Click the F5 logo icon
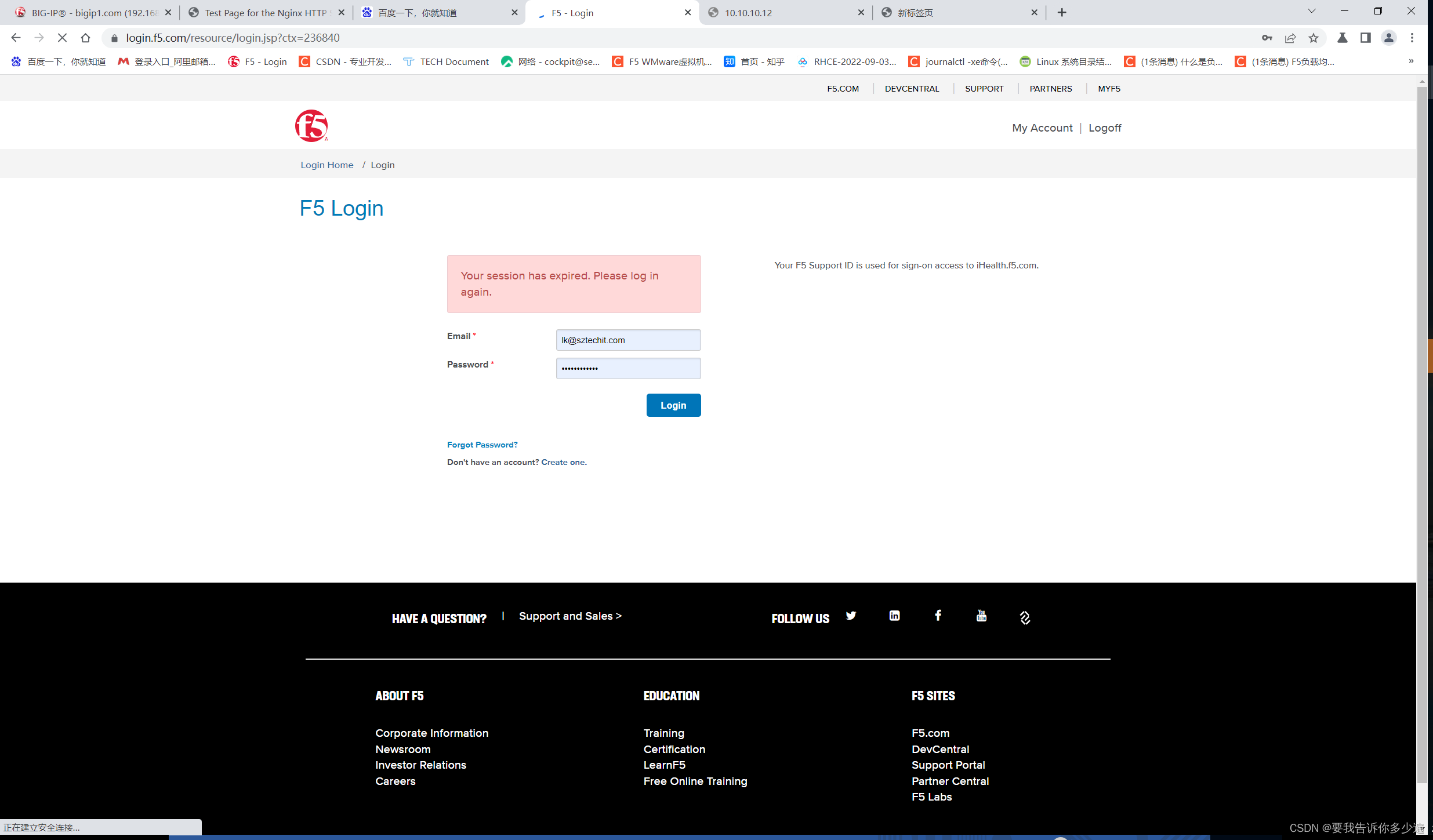This screenshot has height=840, width=1433. (311, 126)
